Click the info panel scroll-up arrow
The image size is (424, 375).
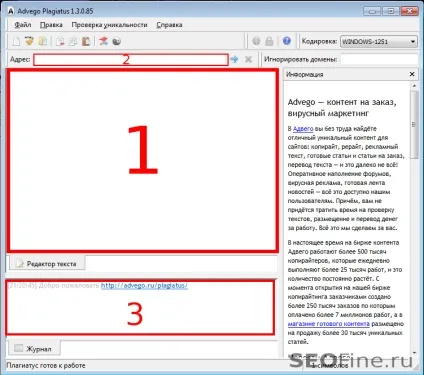414,86
